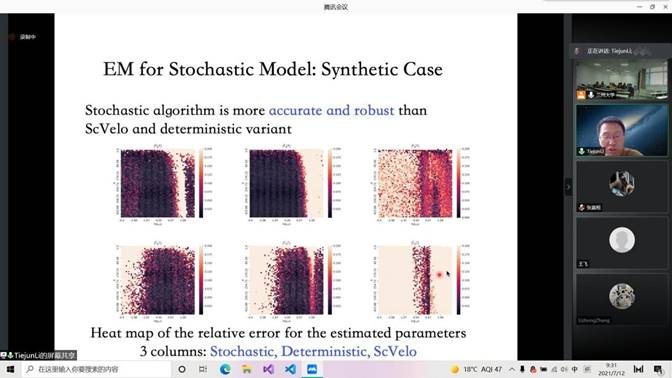The image size is (672, 378).
Task: Click the speaking indicator microphone icon in sidebar header
Action: point(577,51)
